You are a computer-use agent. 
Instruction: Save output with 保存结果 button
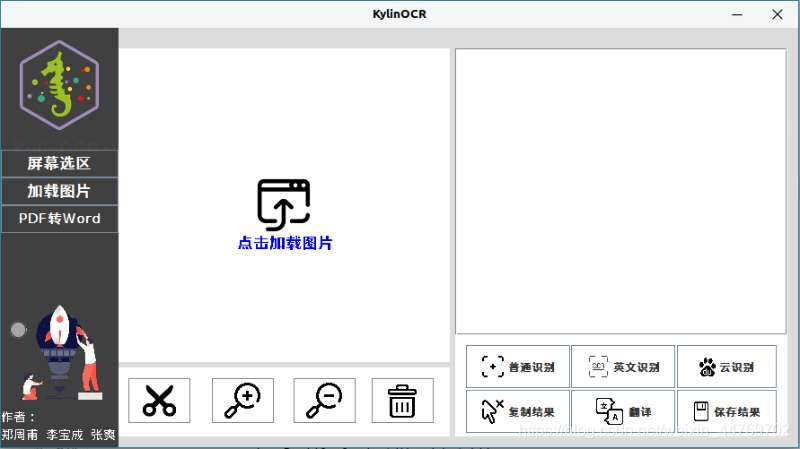[x=727, y=411]
